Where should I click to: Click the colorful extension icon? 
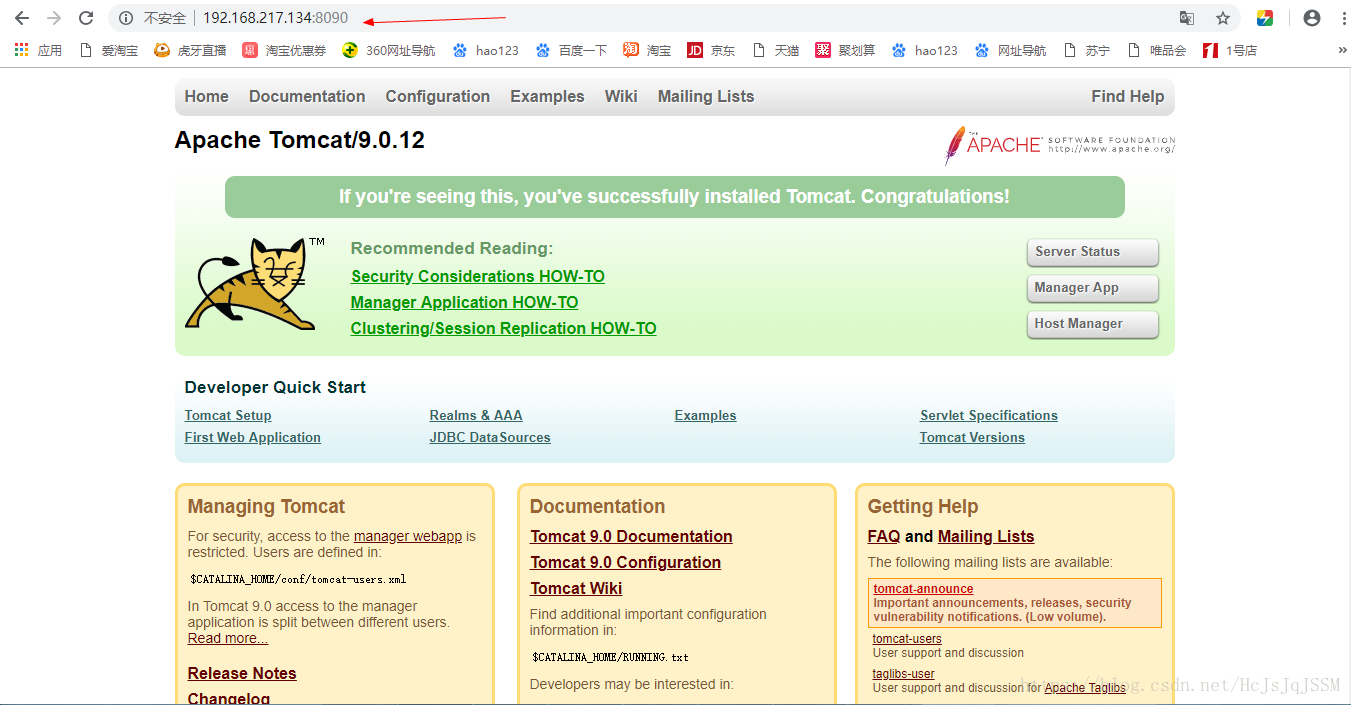point(1265,18)
